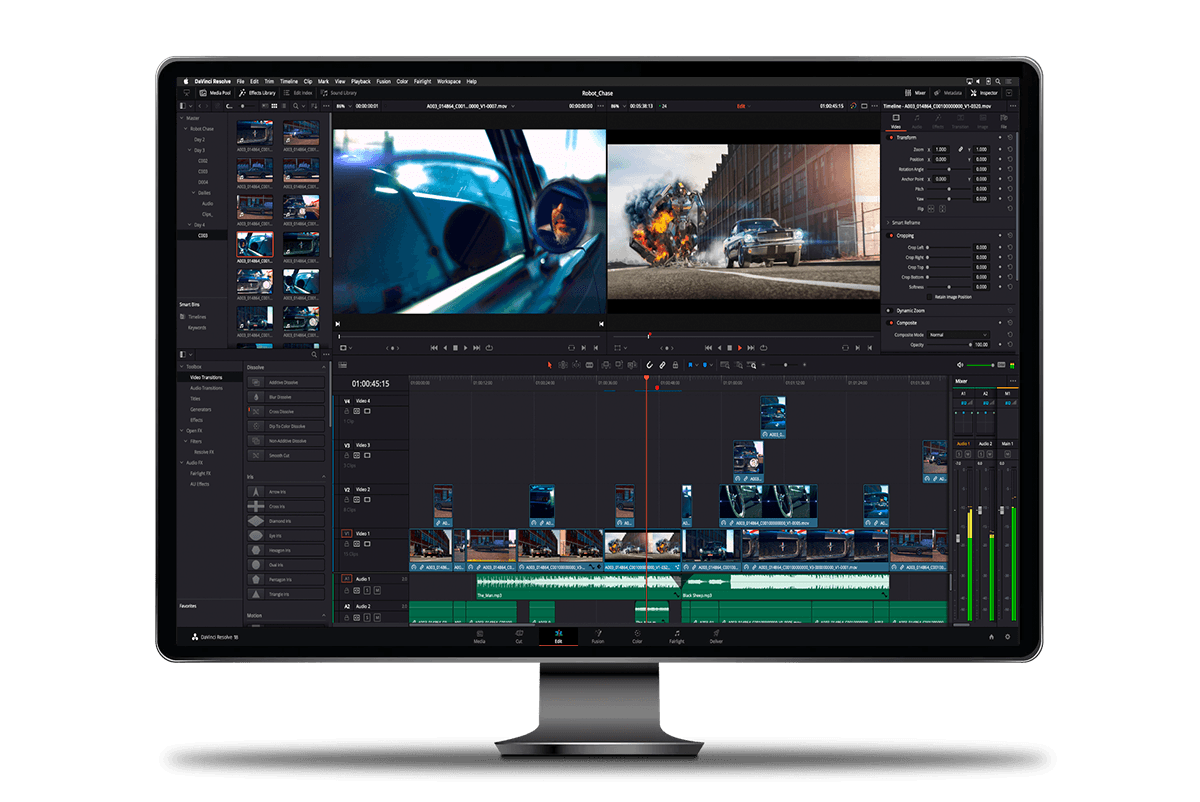Collapse the Master bin

click(181, 118)
